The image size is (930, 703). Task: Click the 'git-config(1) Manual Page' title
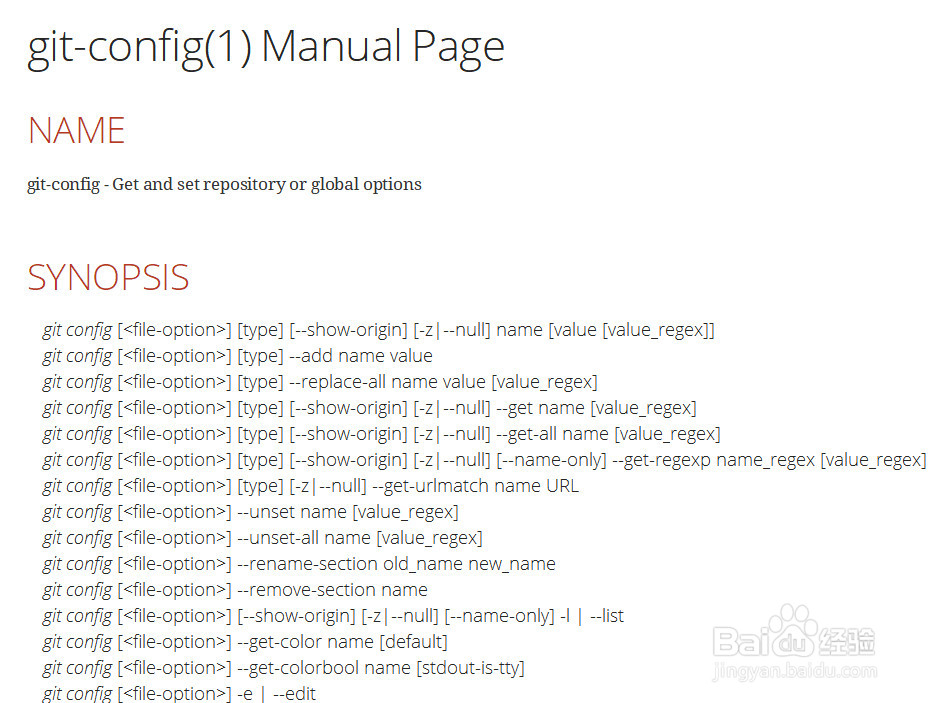click(266, 49)
